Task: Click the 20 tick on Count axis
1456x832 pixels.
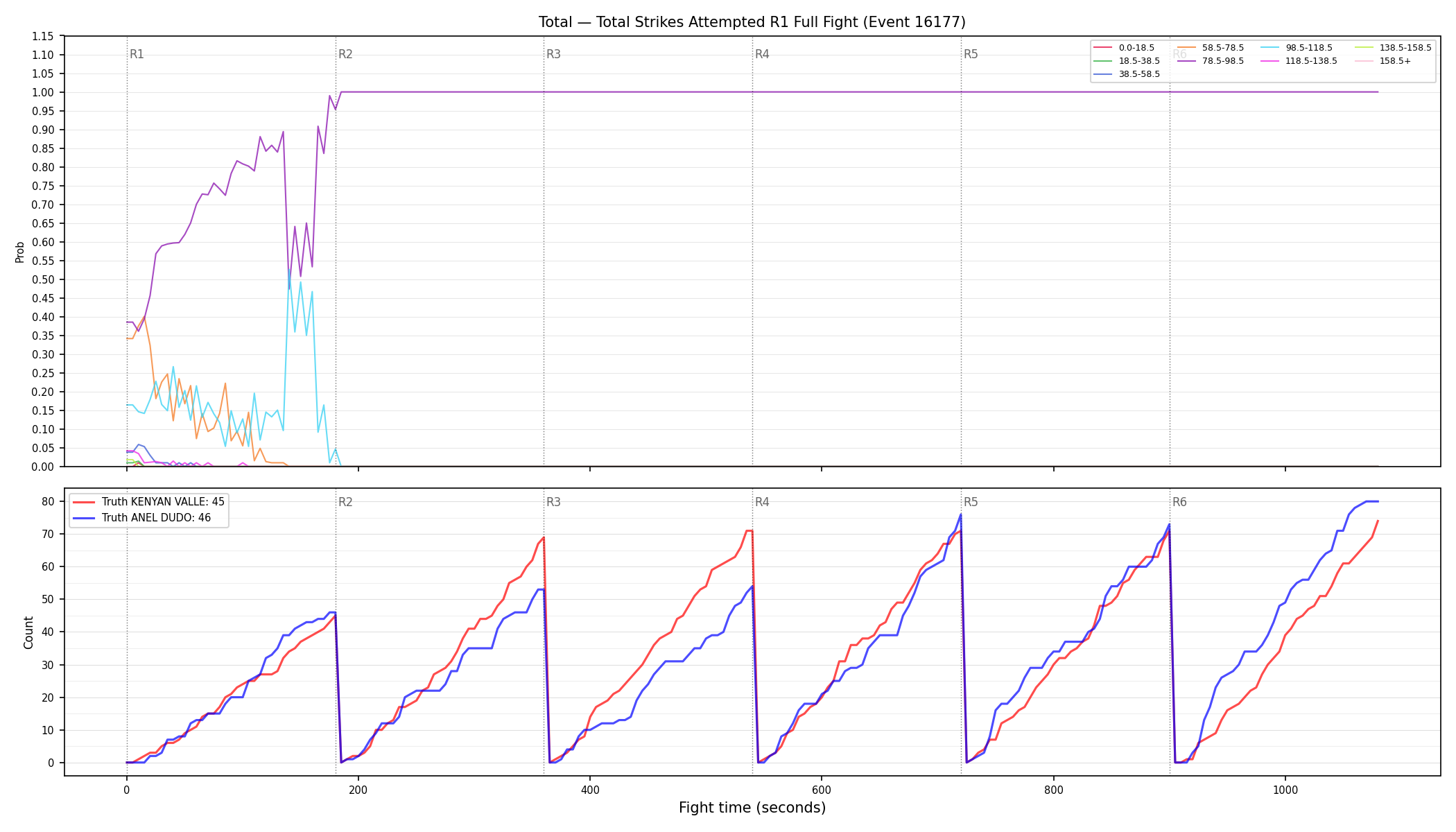Action: (48, 698)
